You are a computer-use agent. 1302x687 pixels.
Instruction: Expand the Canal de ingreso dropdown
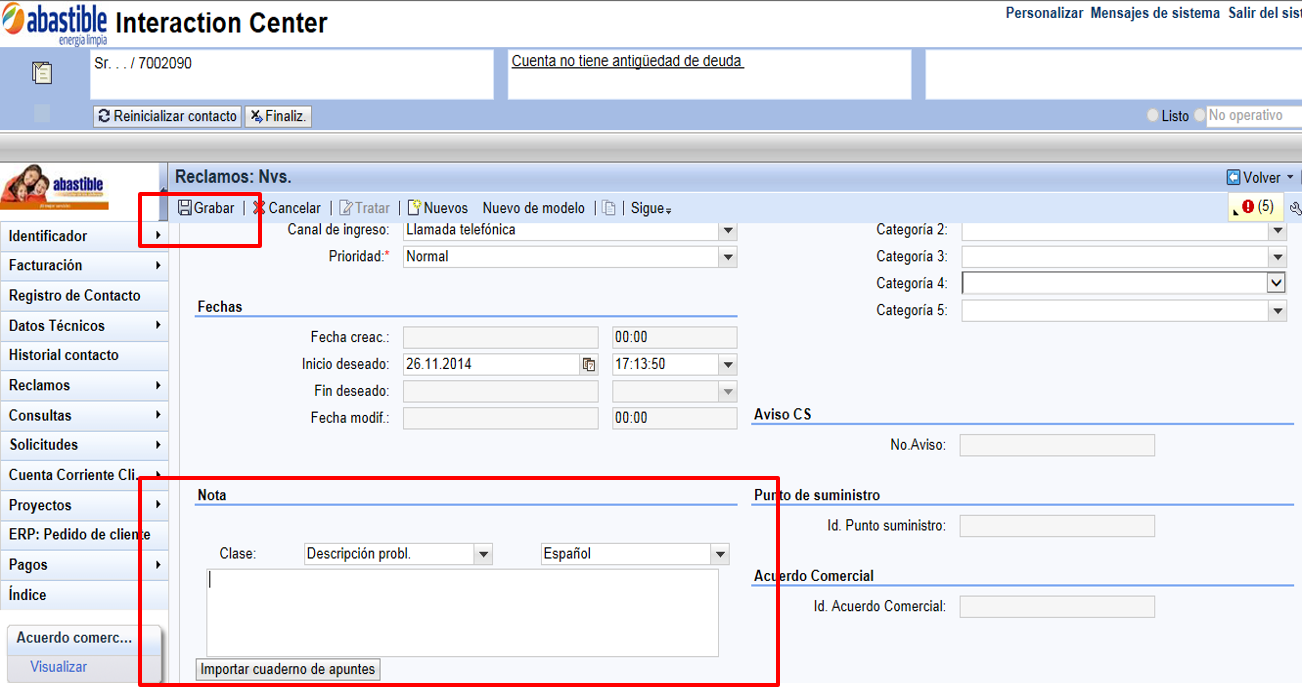[728, 230]
